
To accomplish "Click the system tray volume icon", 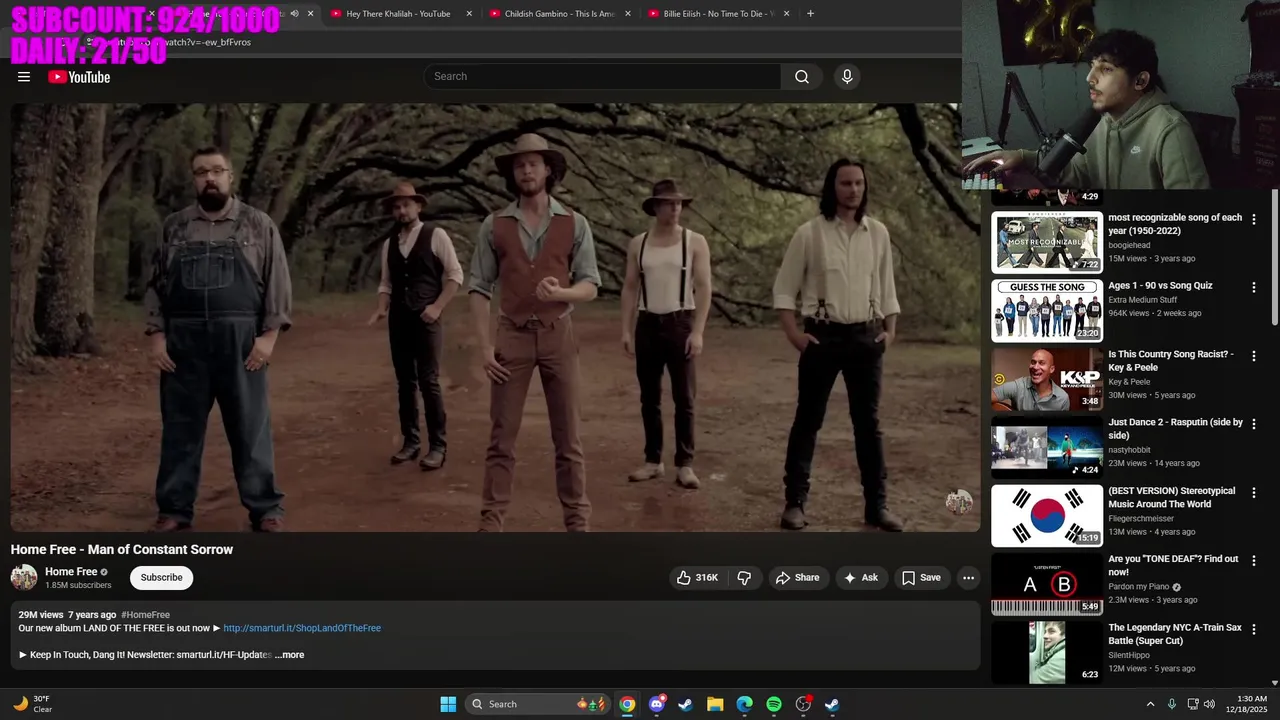I will (1210, 704).
